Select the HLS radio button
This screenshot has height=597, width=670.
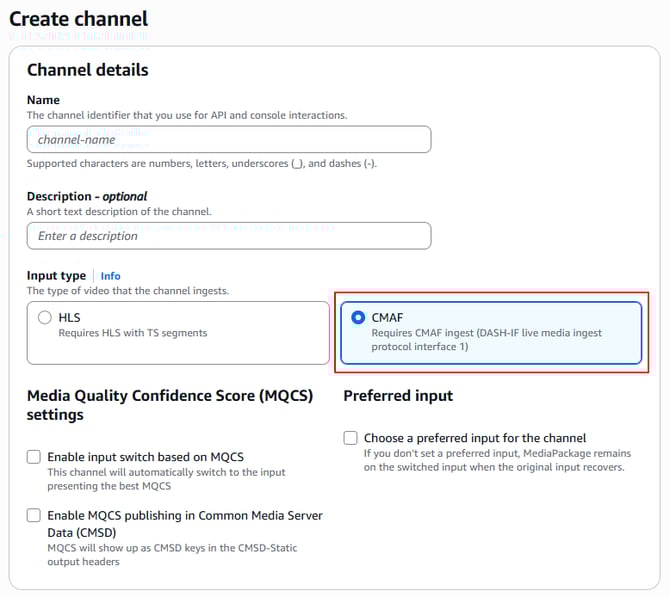click(x=44, y=318)
